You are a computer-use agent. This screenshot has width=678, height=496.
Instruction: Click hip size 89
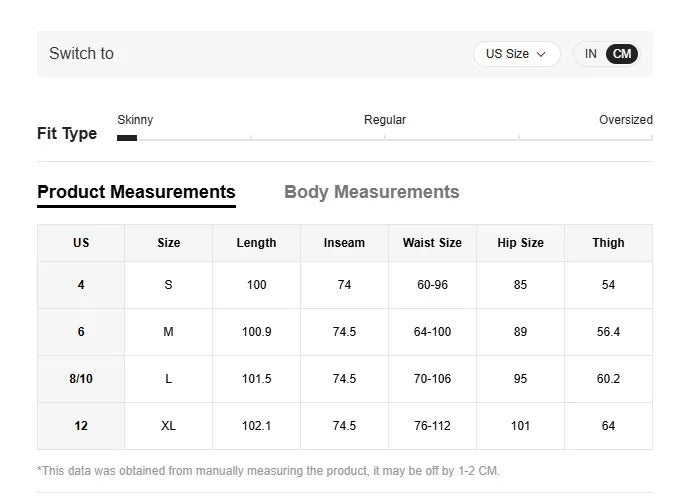click(x=520, y=332)
